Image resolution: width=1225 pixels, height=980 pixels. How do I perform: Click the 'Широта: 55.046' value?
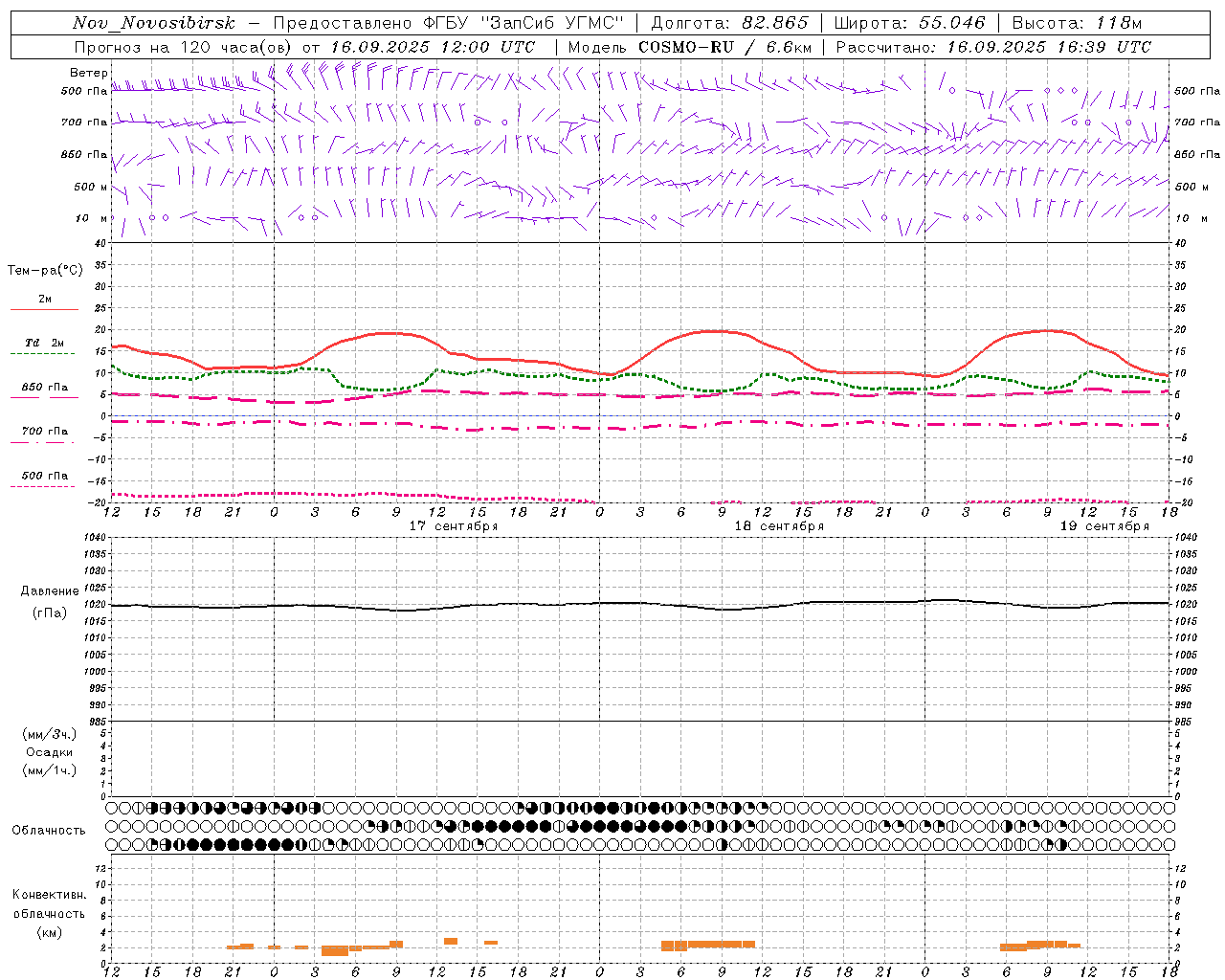pos(909,23)
